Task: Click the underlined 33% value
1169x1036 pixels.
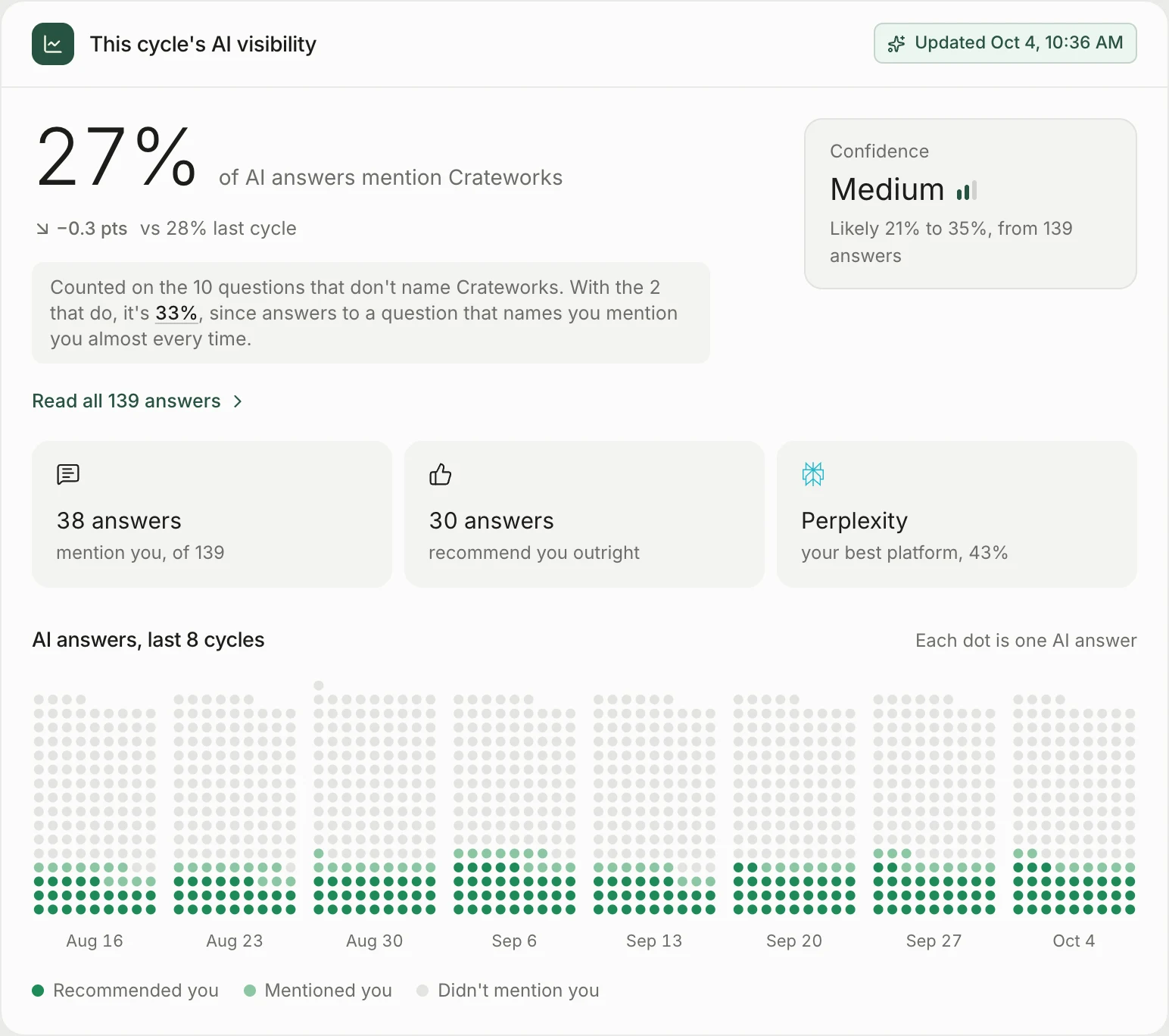Action: coord(176,314)
